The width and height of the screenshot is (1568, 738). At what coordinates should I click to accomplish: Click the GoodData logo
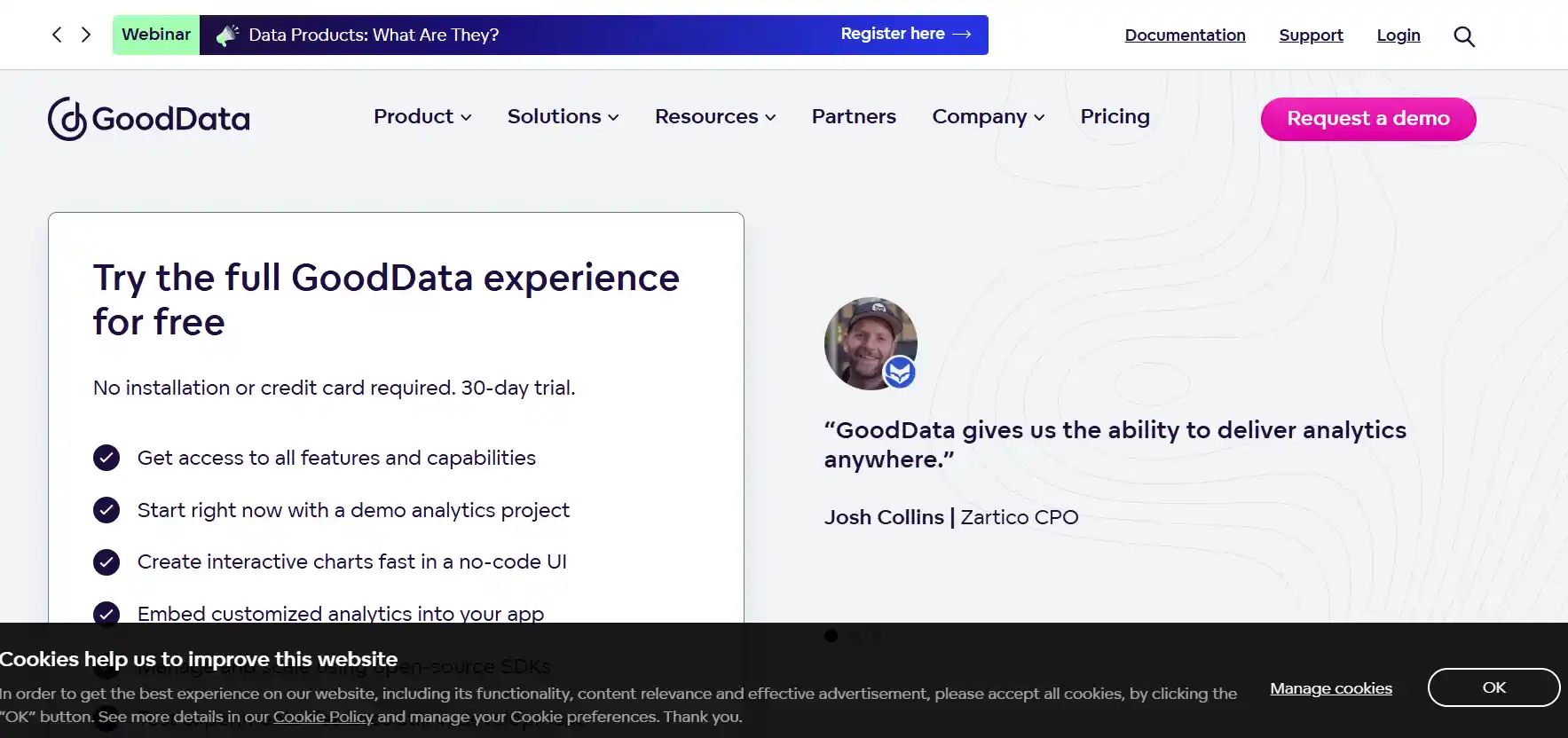tap(149, 119)
